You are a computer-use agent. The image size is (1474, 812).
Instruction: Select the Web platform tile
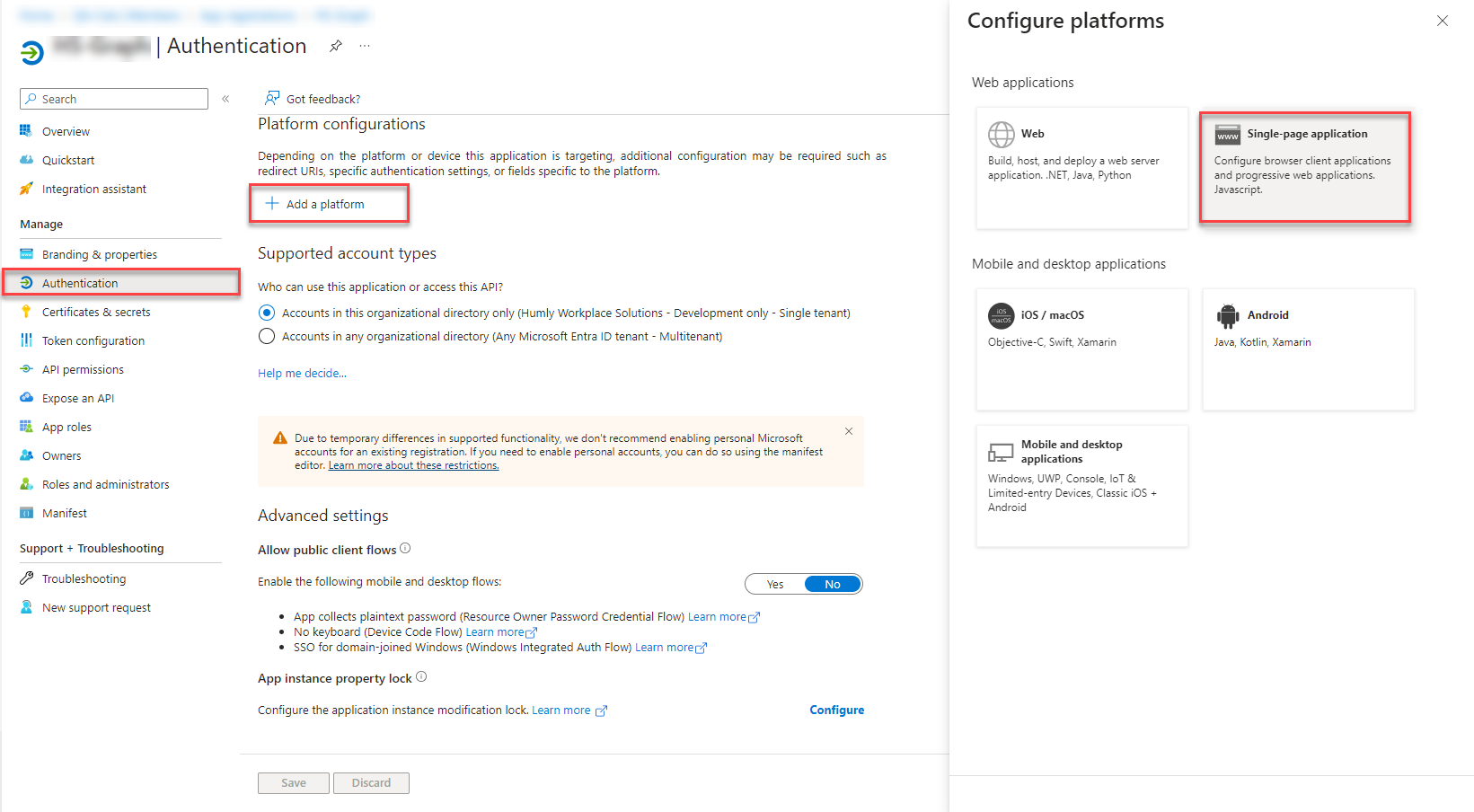pyautogui.click(x=1081, y=168)
